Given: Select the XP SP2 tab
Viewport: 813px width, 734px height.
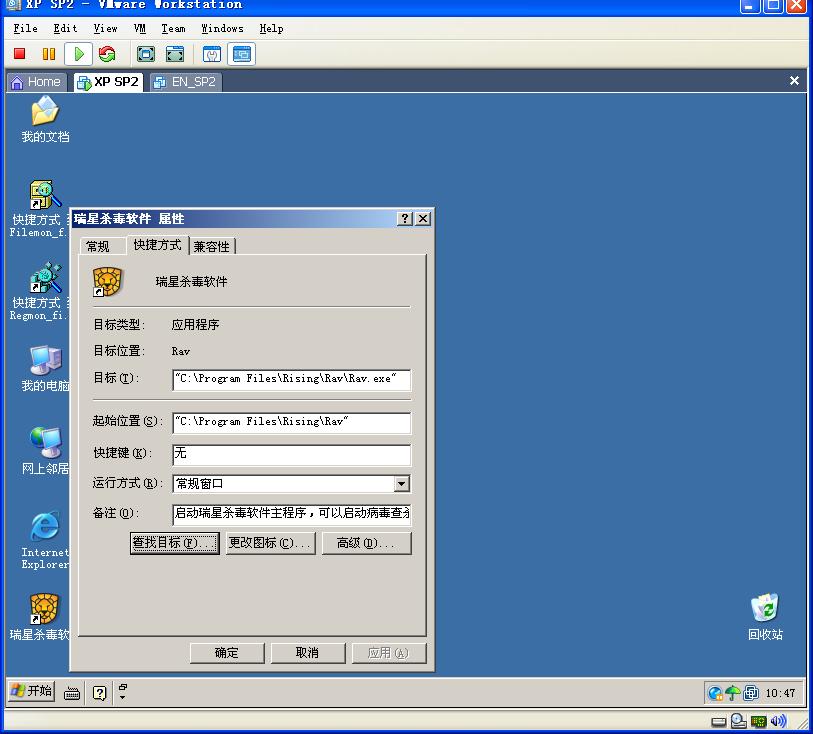Looking at the screenshot, I should coord(108,82).
